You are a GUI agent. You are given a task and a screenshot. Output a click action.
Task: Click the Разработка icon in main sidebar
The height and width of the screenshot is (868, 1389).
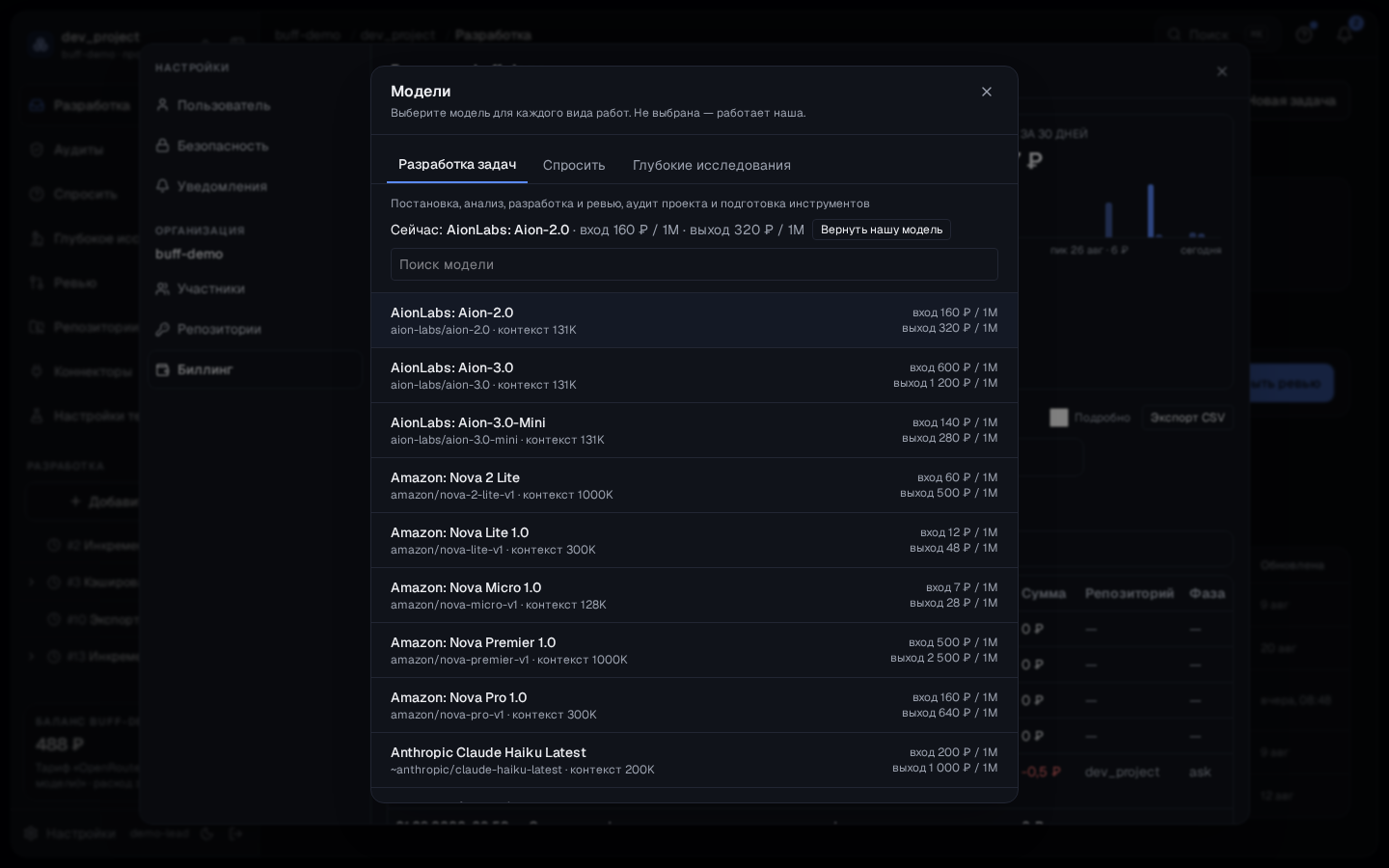coord(37,105)
